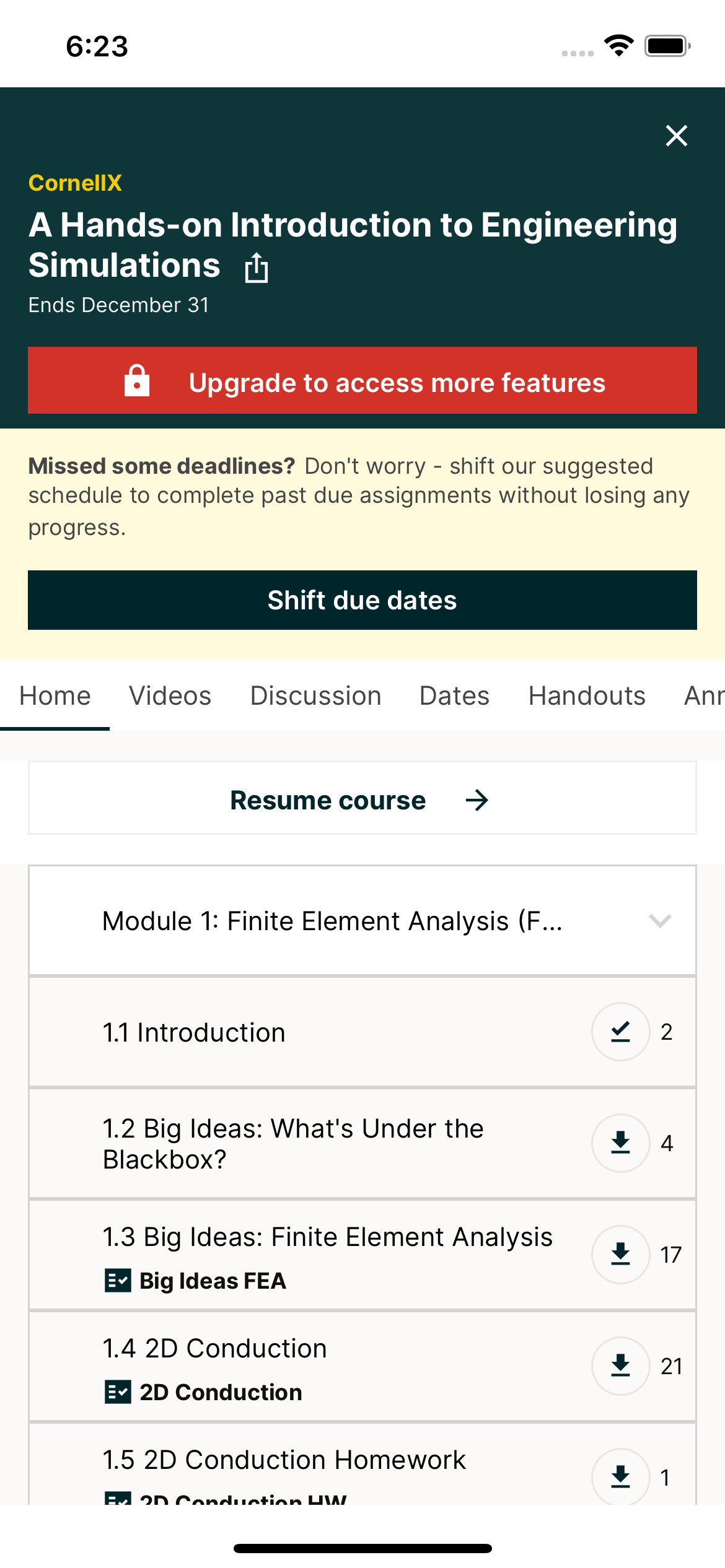Open section 1.1 Introduction
725x1568 pixels.
click(x=194, y=1033)
